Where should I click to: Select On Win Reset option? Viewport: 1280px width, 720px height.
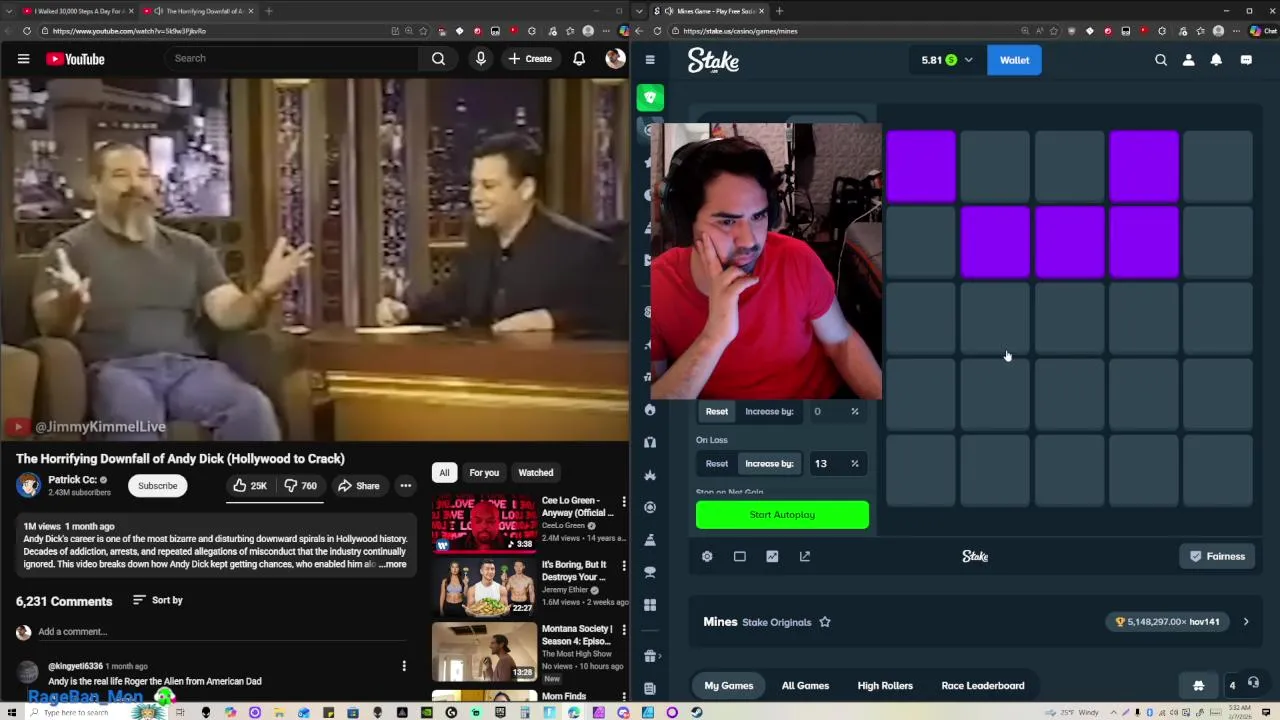[717, 411]
